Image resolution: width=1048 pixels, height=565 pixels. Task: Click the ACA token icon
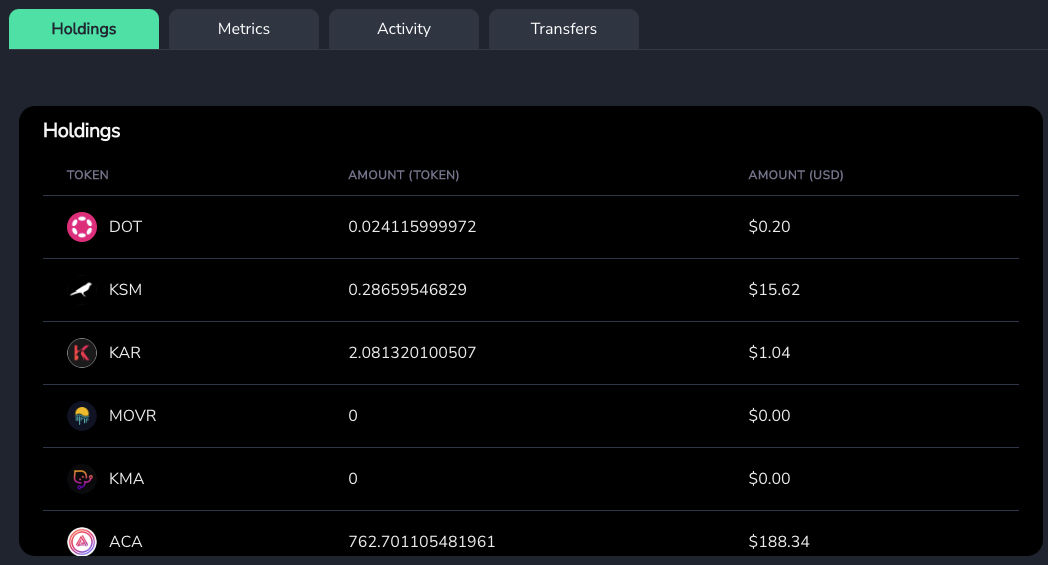coord(82,542)
